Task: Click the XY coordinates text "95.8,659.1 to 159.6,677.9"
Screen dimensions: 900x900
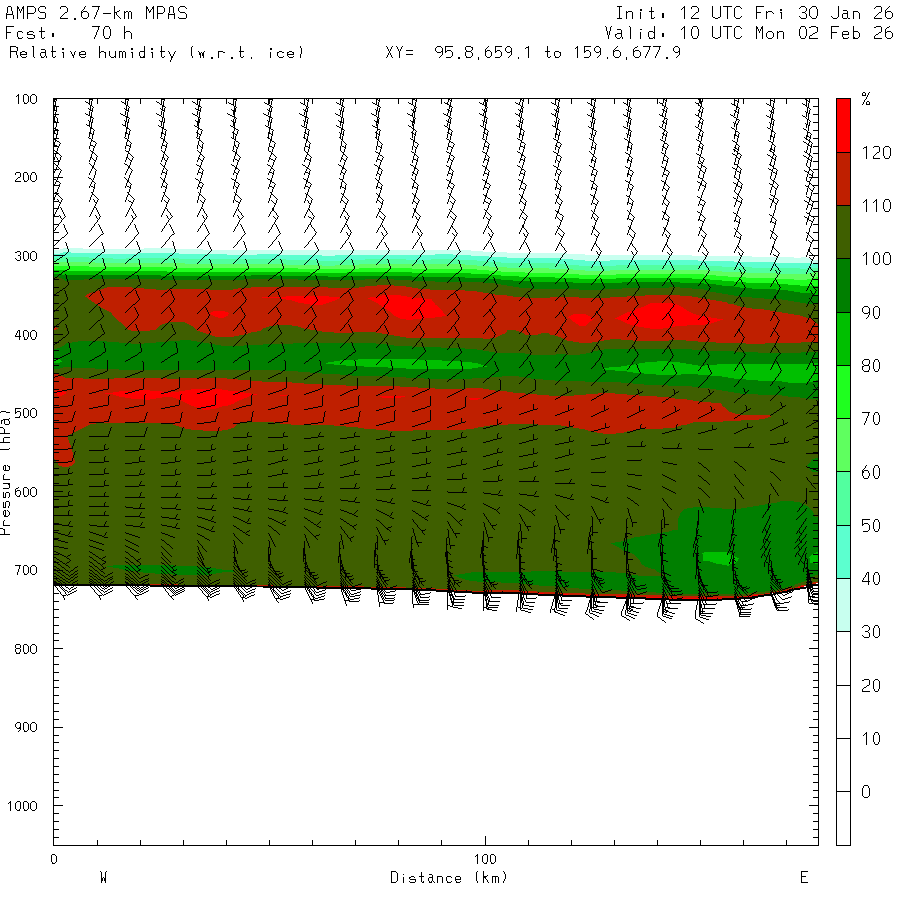Action: click(557, 53)
